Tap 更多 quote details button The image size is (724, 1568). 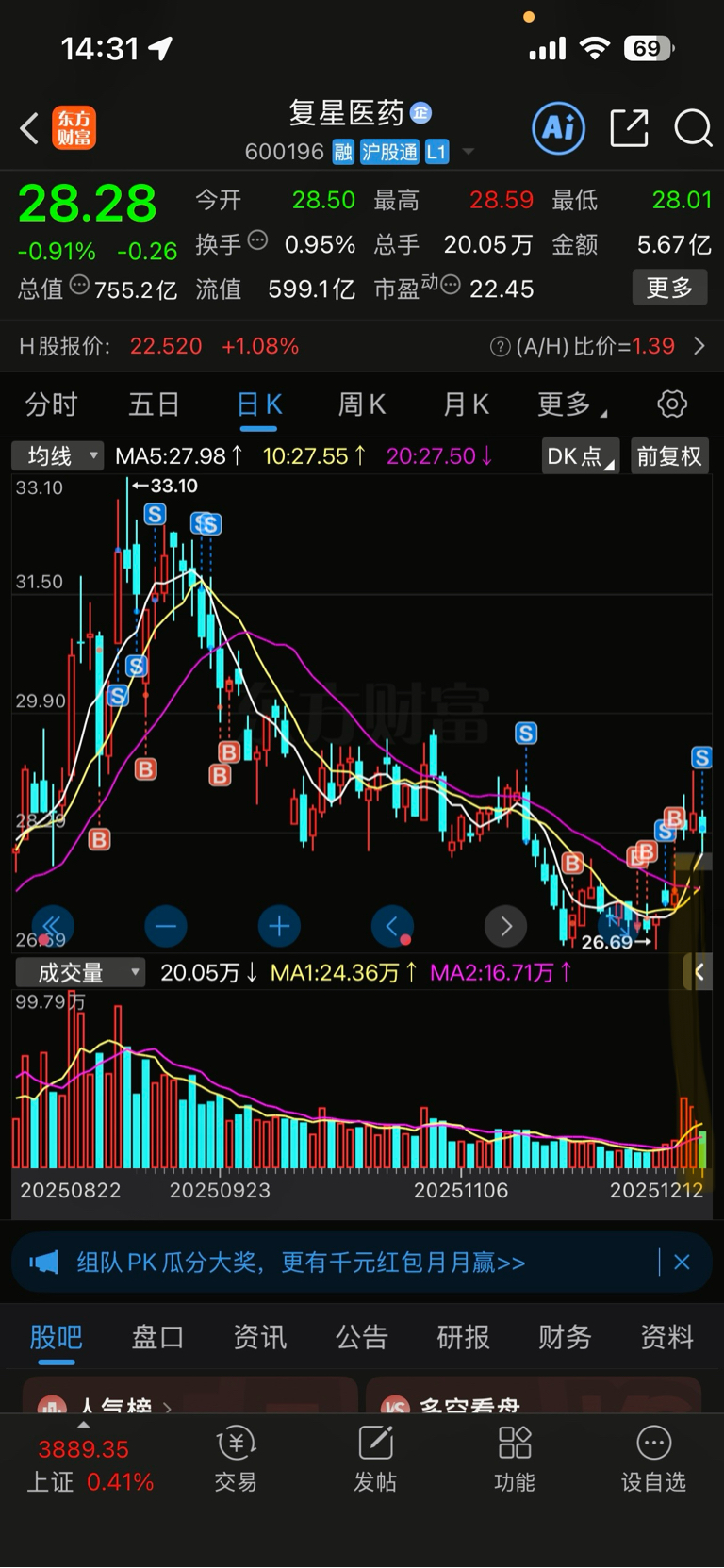(x=669, y=288)
